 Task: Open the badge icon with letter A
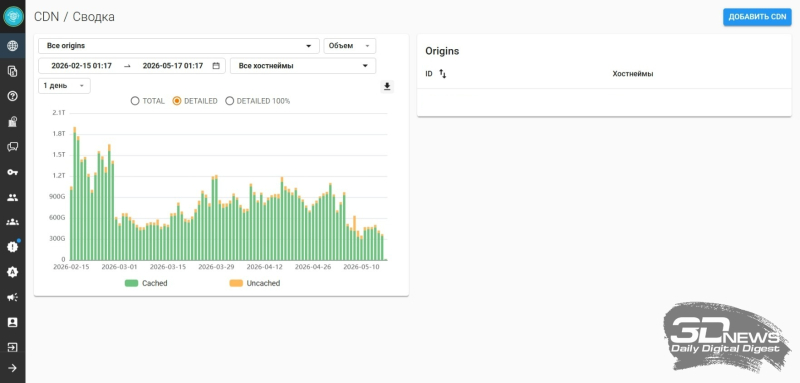point(13,272)
